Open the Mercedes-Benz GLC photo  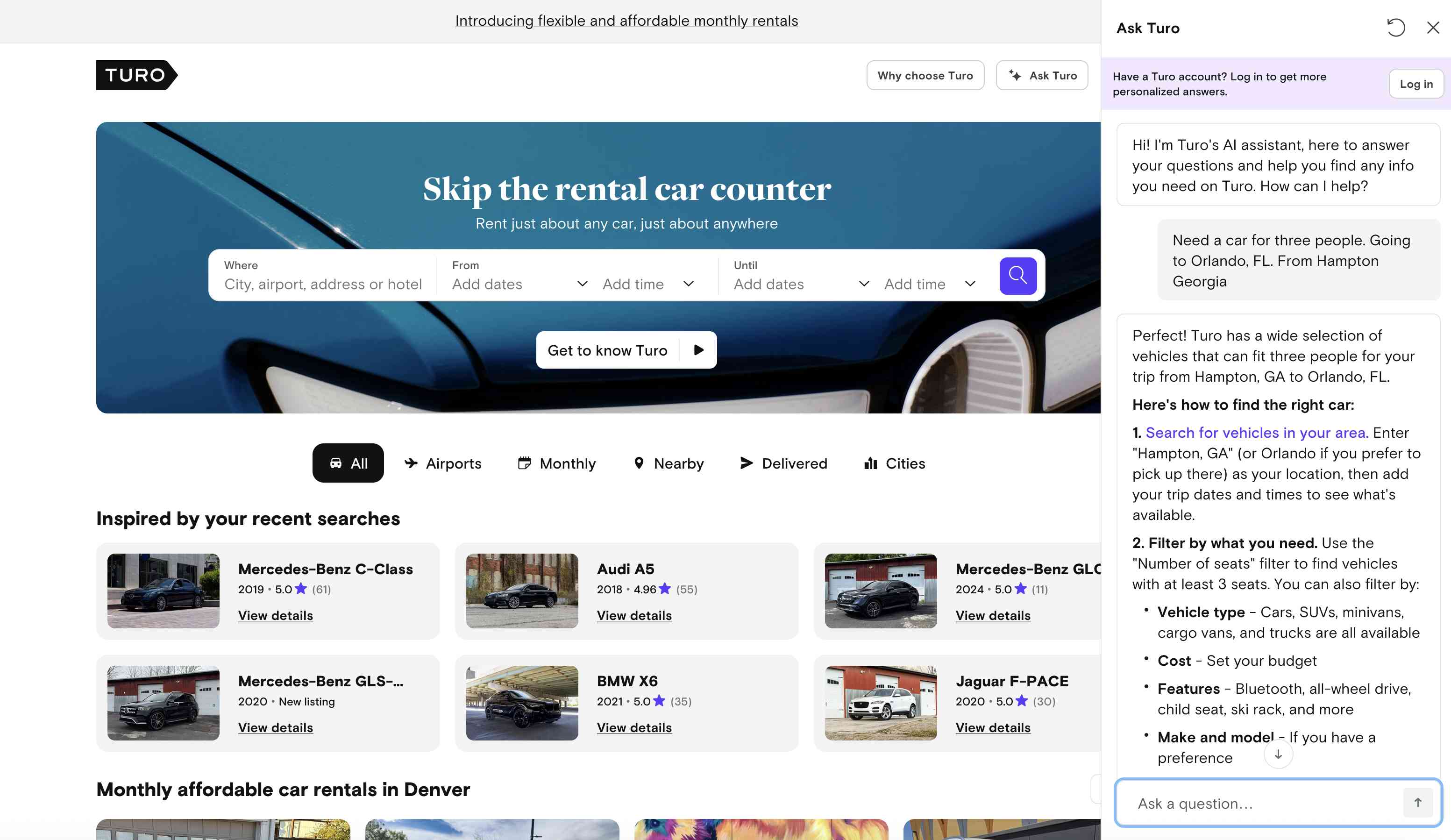tap(881, 591)
